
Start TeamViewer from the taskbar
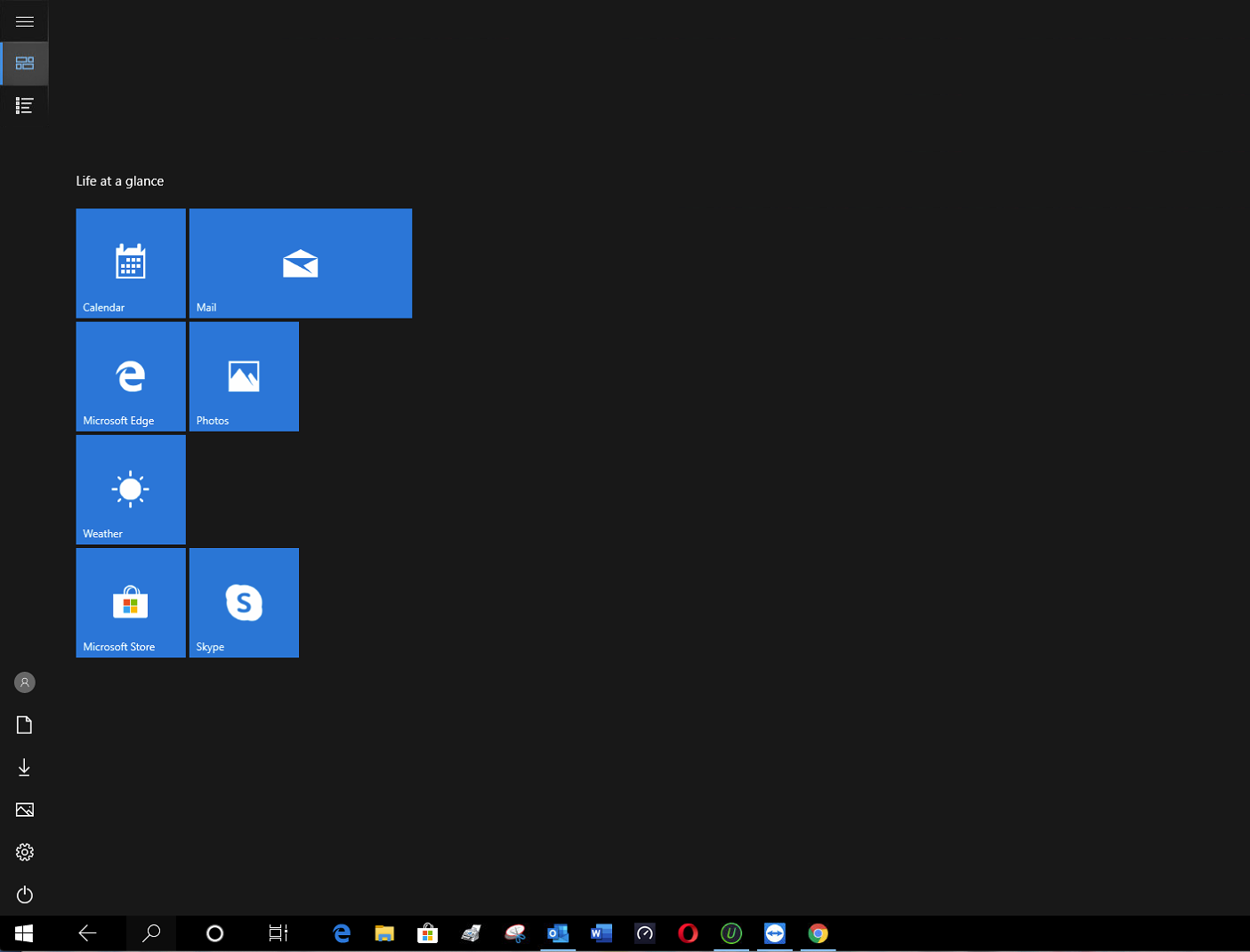click(773, 933)
